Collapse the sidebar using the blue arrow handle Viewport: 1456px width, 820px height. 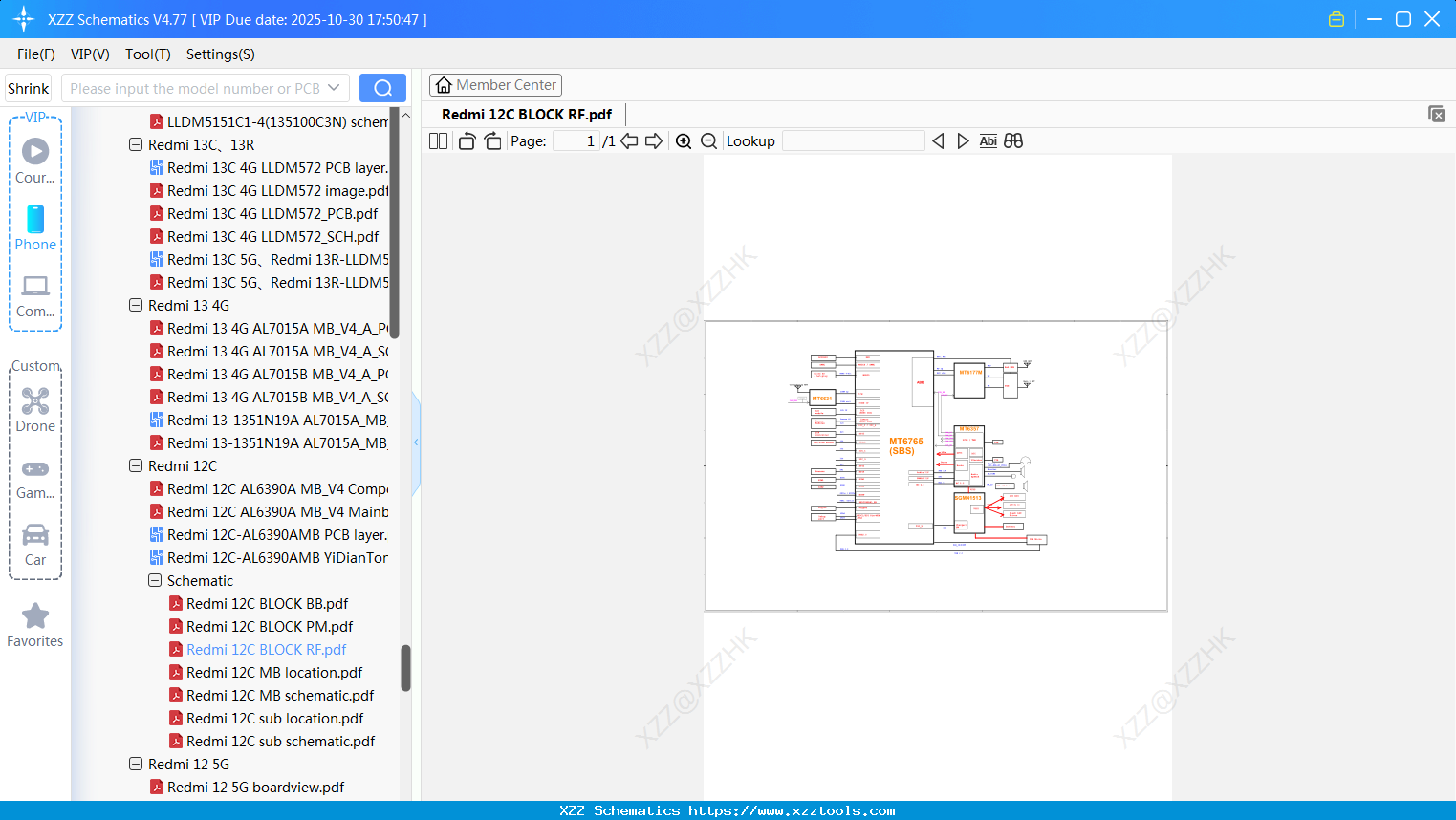pyautogui.click(x=415, y=442)
